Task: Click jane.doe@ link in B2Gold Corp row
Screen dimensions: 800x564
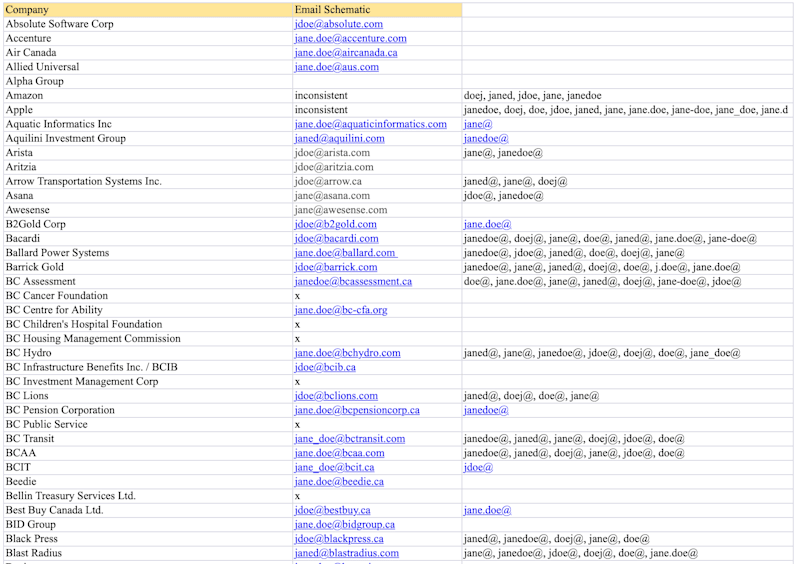Action: [487, 224]
